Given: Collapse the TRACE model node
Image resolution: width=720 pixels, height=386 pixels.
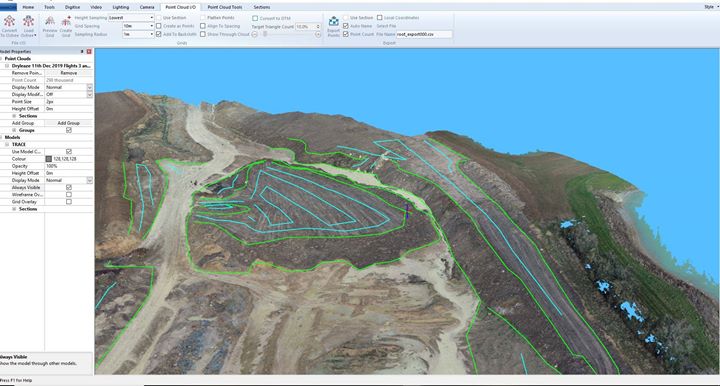Looking at the screenshot, I should coord(7,145).
